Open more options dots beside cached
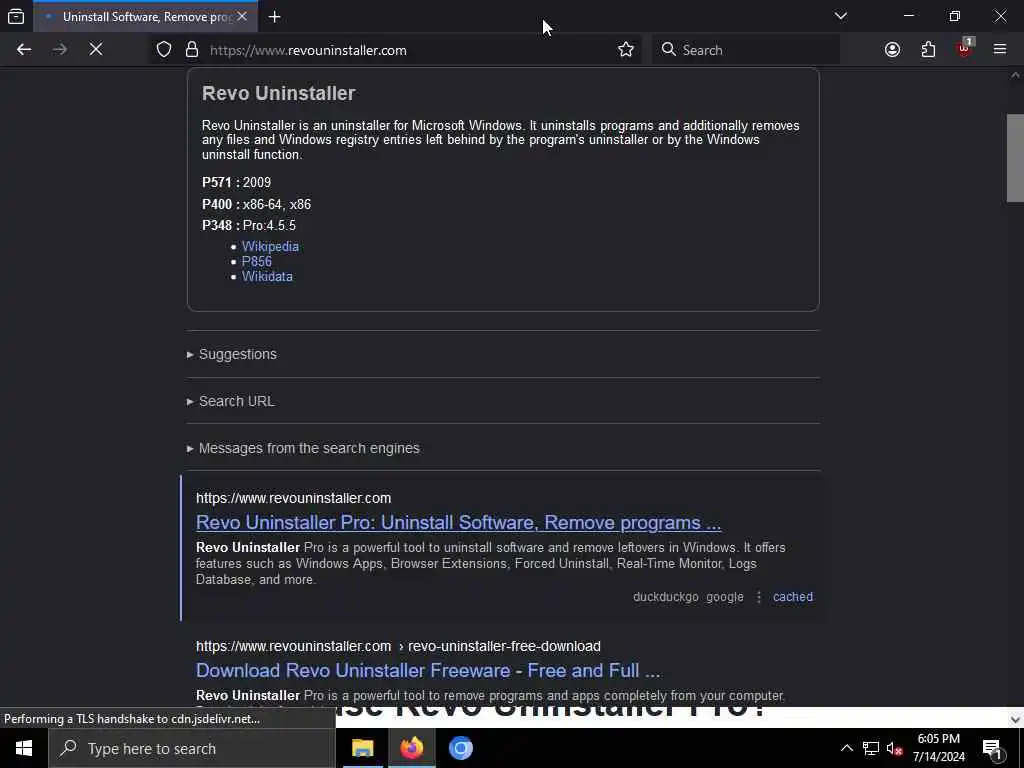 pyautogui.click(x=758, y=597)
